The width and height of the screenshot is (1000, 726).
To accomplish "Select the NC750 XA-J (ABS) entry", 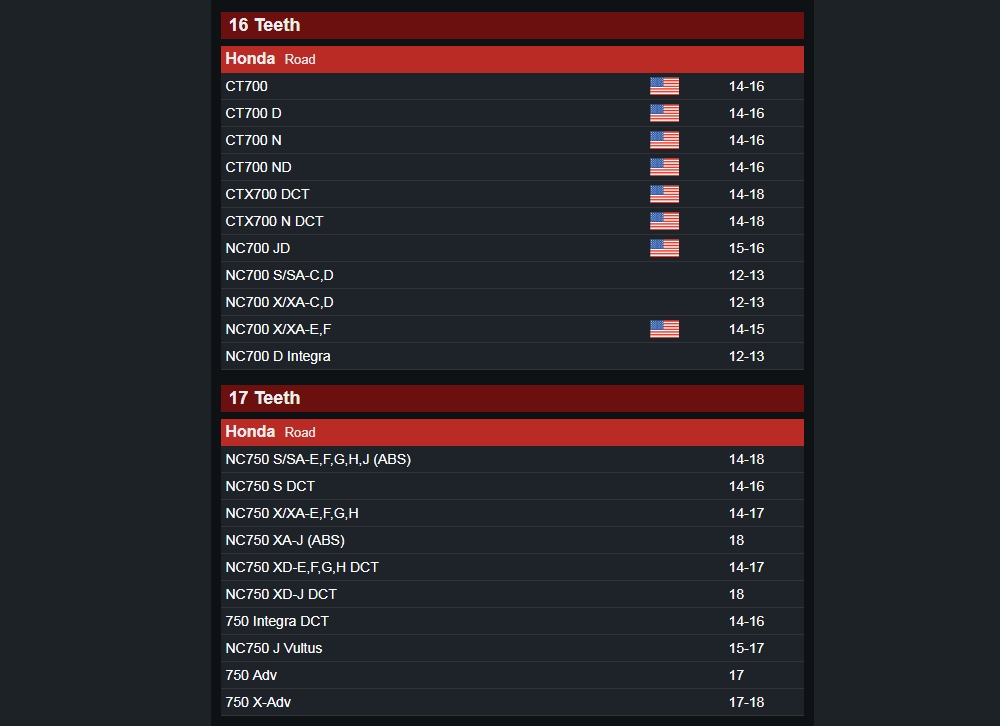I will pos(512,540).
